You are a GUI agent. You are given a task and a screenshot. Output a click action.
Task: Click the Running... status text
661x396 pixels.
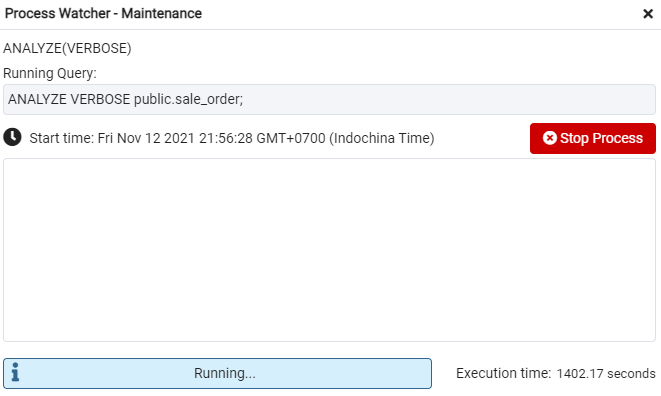point(225,373)
